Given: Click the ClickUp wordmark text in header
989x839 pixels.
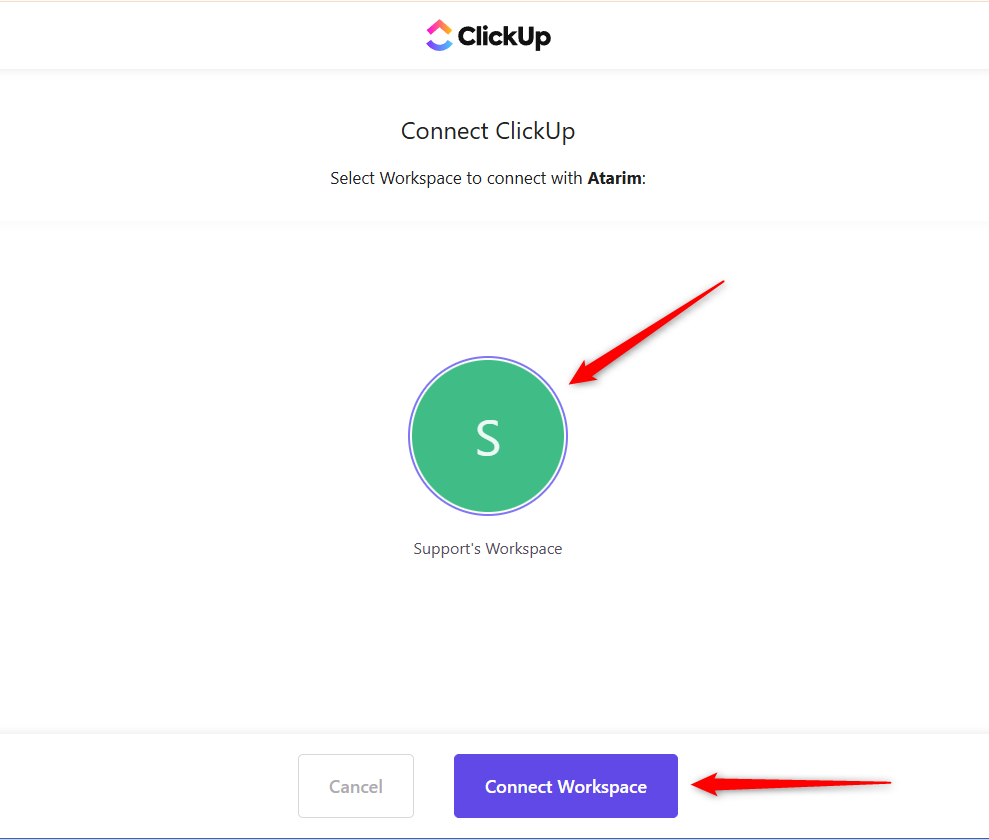Looking at the screenshot, I should click(504, 37).
